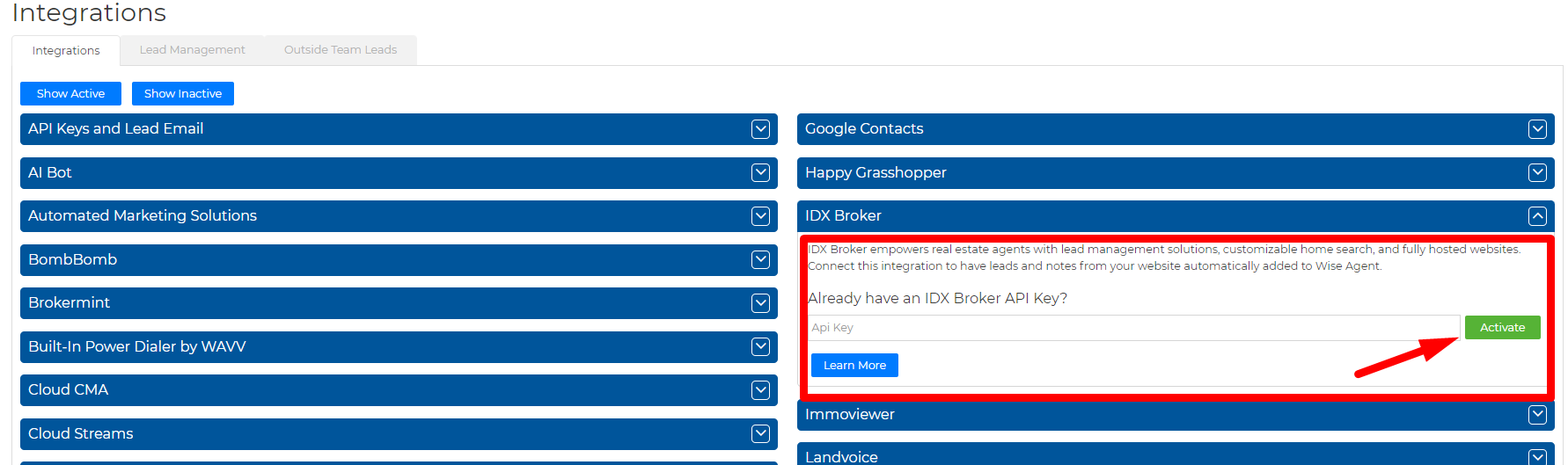This screenshot has width=1568, height=465.
Task: Click the Google Contacts header title
Action: 864,128
